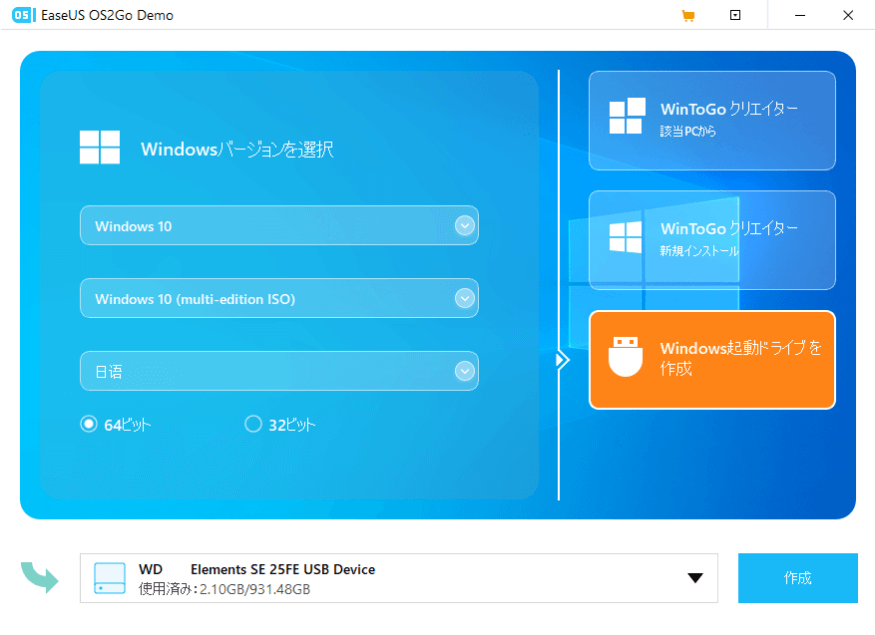Open the 日语 language dropdown
The height and width of the screenshot is (635, 875).
pyautogui.click(x=463, y=370)
